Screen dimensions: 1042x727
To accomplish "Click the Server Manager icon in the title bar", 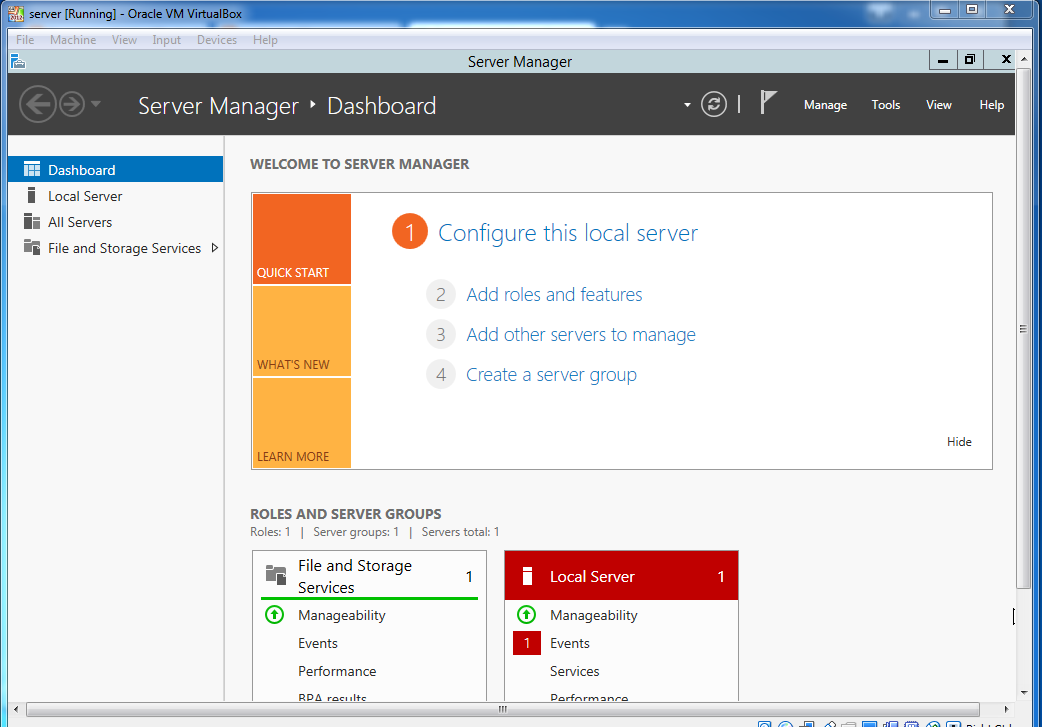I will [x=17, y=60].
